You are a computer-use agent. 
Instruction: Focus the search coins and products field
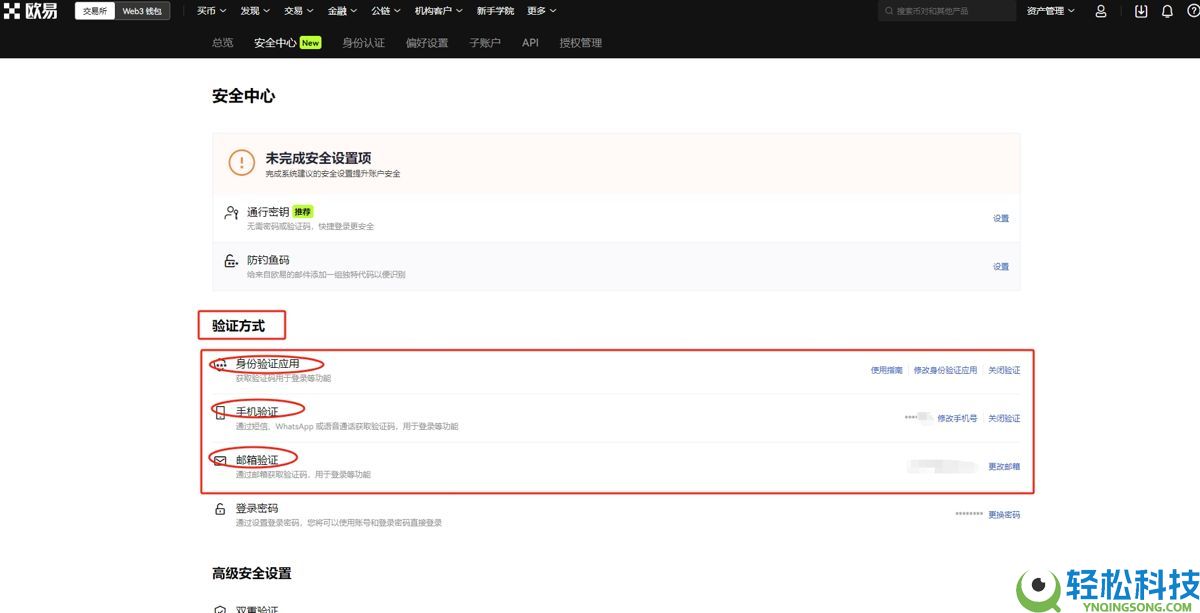(947, 11)
